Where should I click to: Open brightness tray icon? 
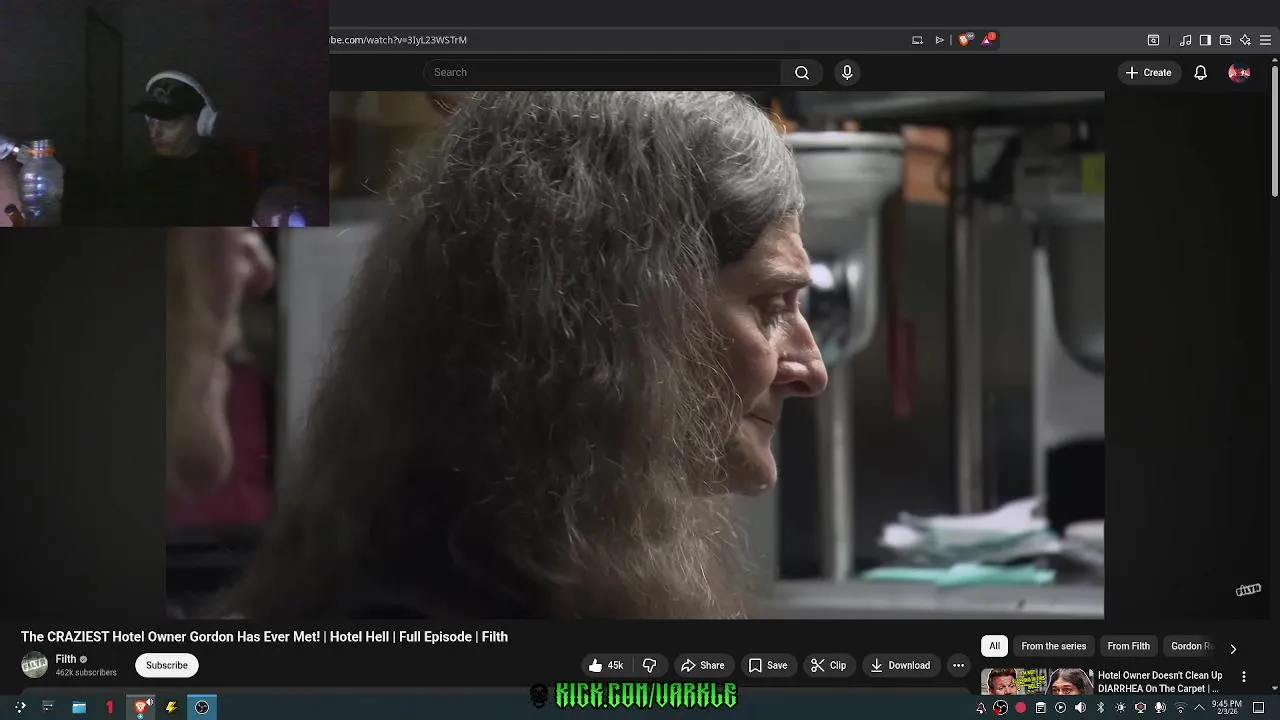(x=1120, y=708)
